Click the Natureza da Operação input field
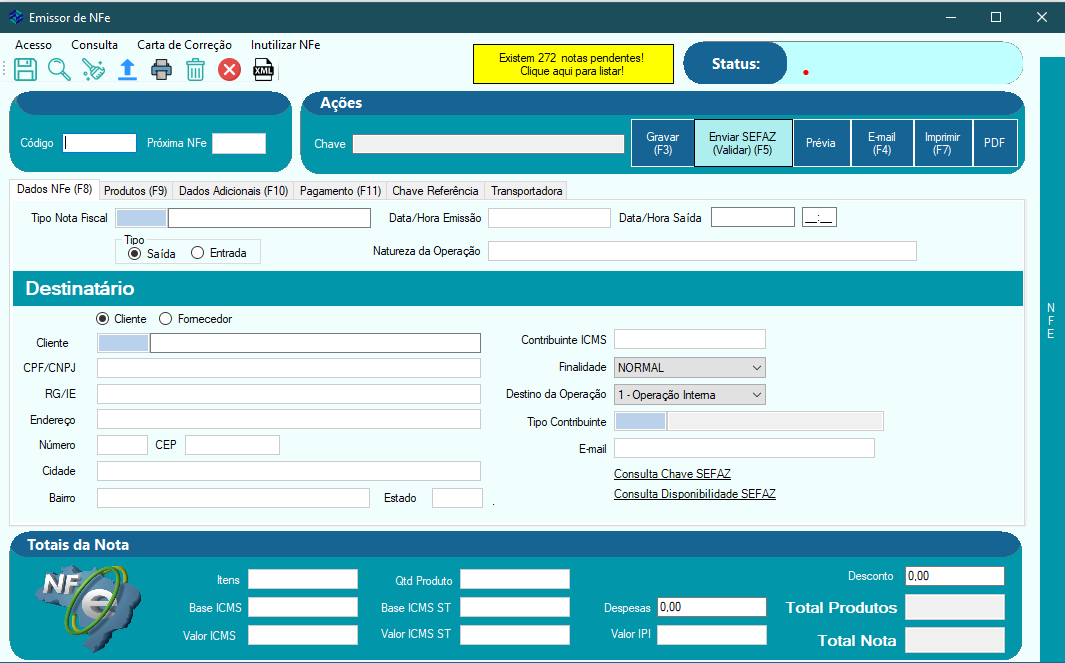 coord(702,251)
